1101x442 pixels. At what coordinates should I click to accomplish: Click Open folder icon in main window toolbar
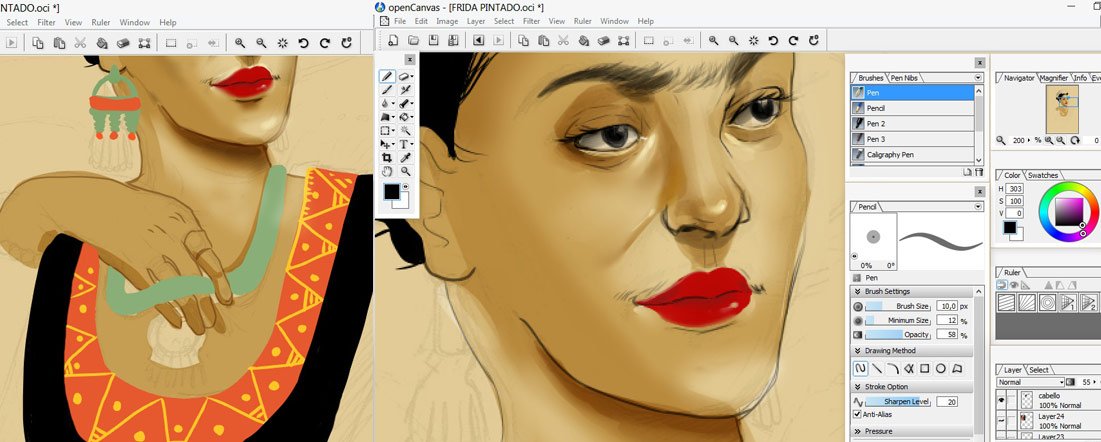[414, 41]
